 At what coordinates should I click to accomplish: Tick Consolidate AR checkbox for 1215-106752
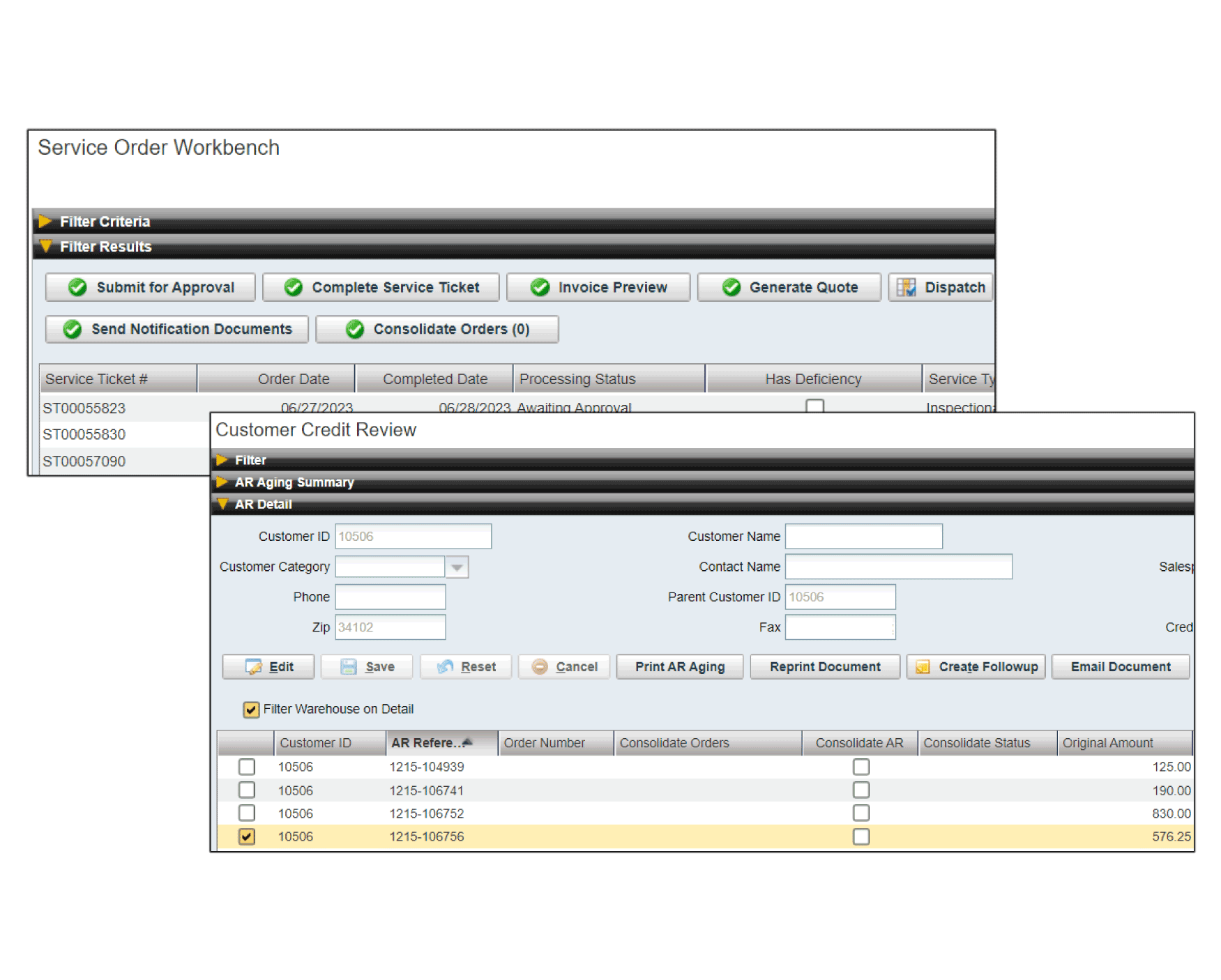point(860,813)
